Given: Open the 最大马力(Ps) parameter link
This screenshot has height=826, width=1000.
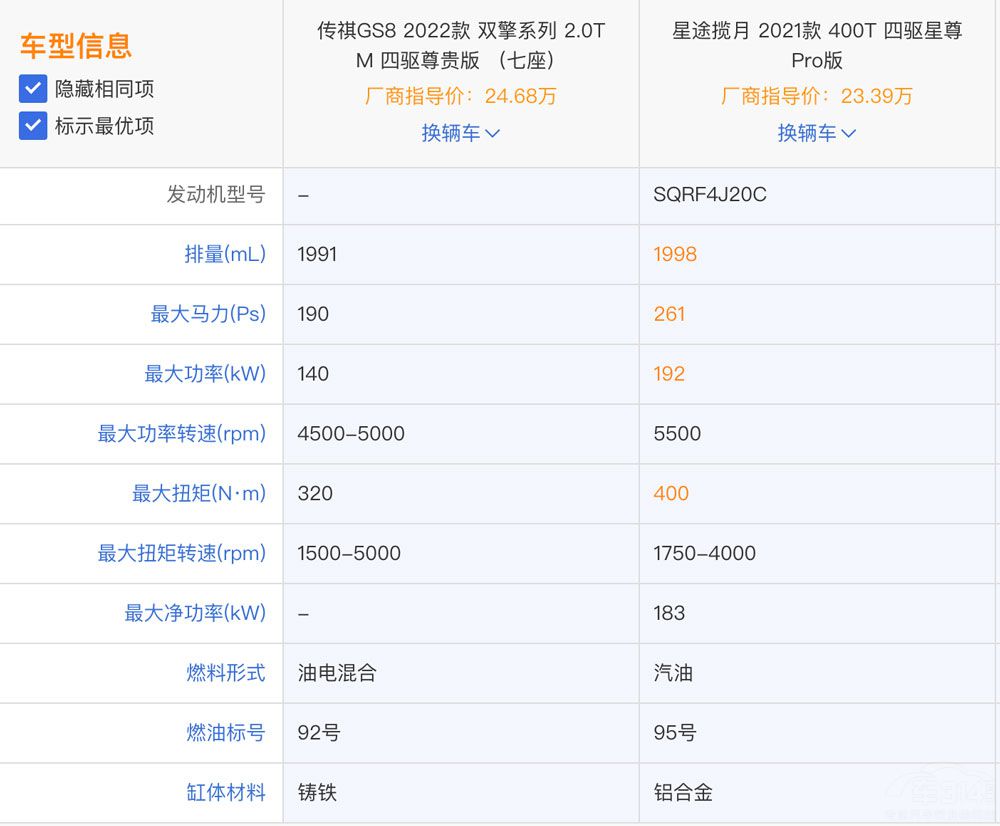Looking at the screenshot, I should [x=221, y=314].
